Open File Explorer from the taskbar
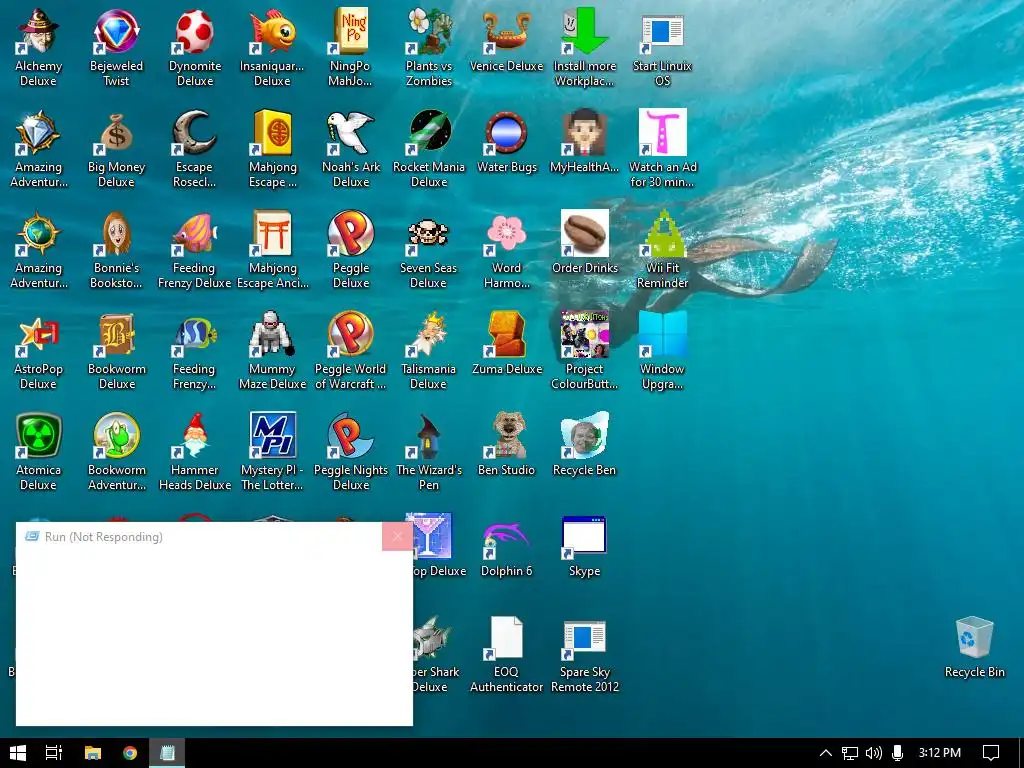 point(93,753)
